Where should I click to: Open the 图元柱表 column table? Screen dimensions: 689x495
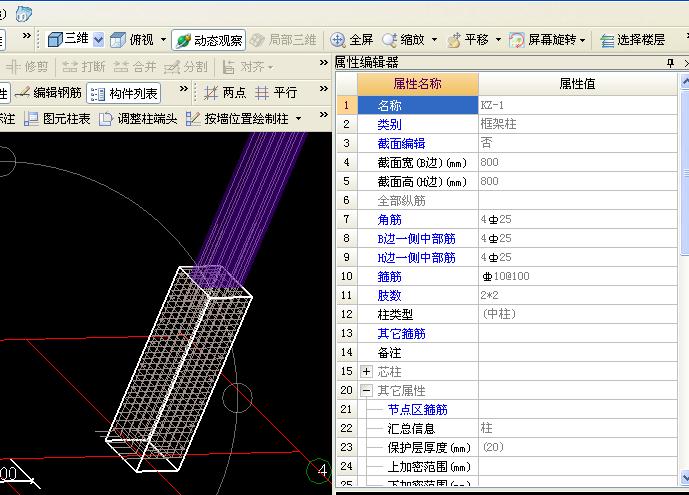point(57,119)
